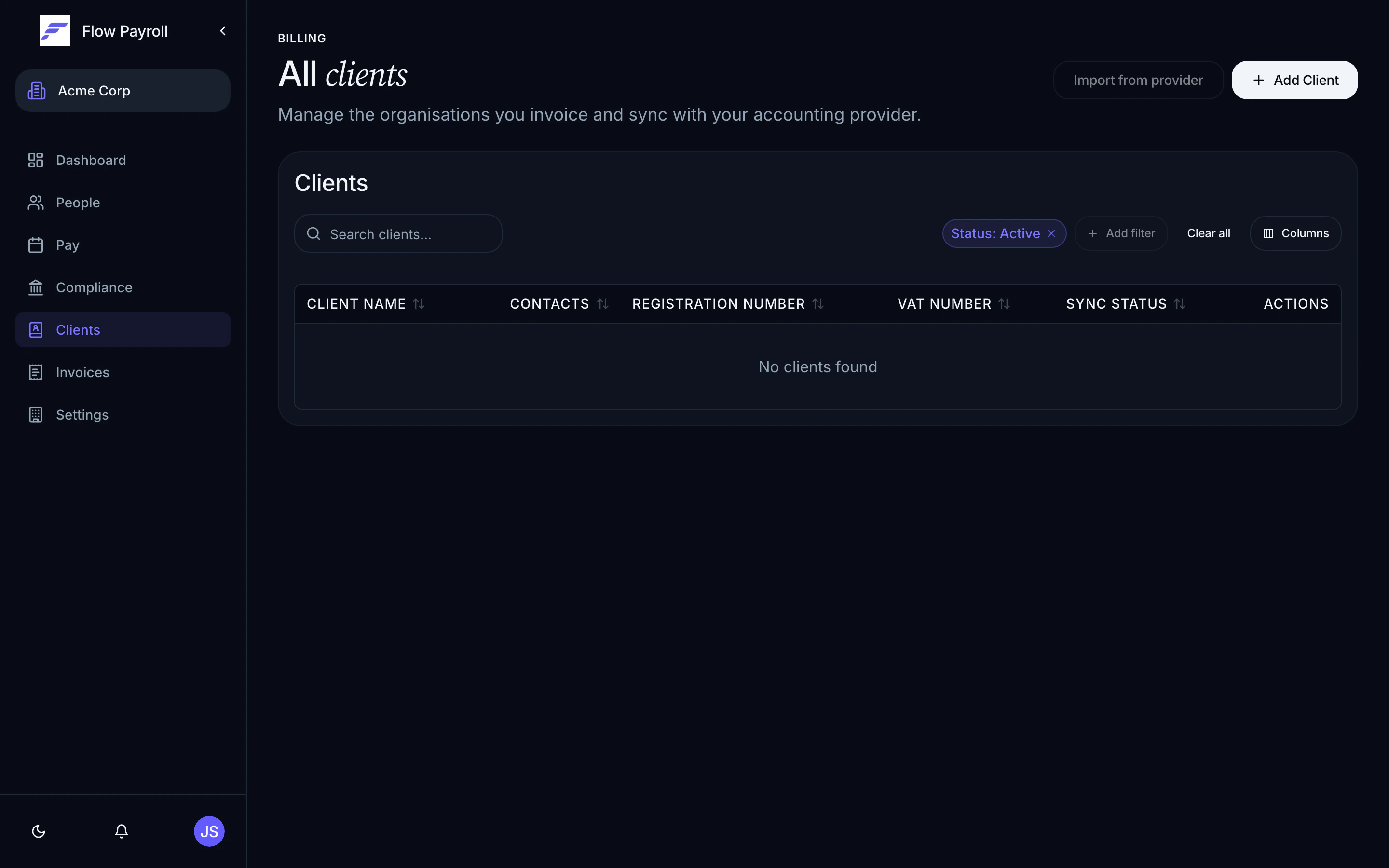Image resolution: width=1389 pixels, height=868 pixels.
Task: Remove the Status: Active filter
Action: point(1051,234)
